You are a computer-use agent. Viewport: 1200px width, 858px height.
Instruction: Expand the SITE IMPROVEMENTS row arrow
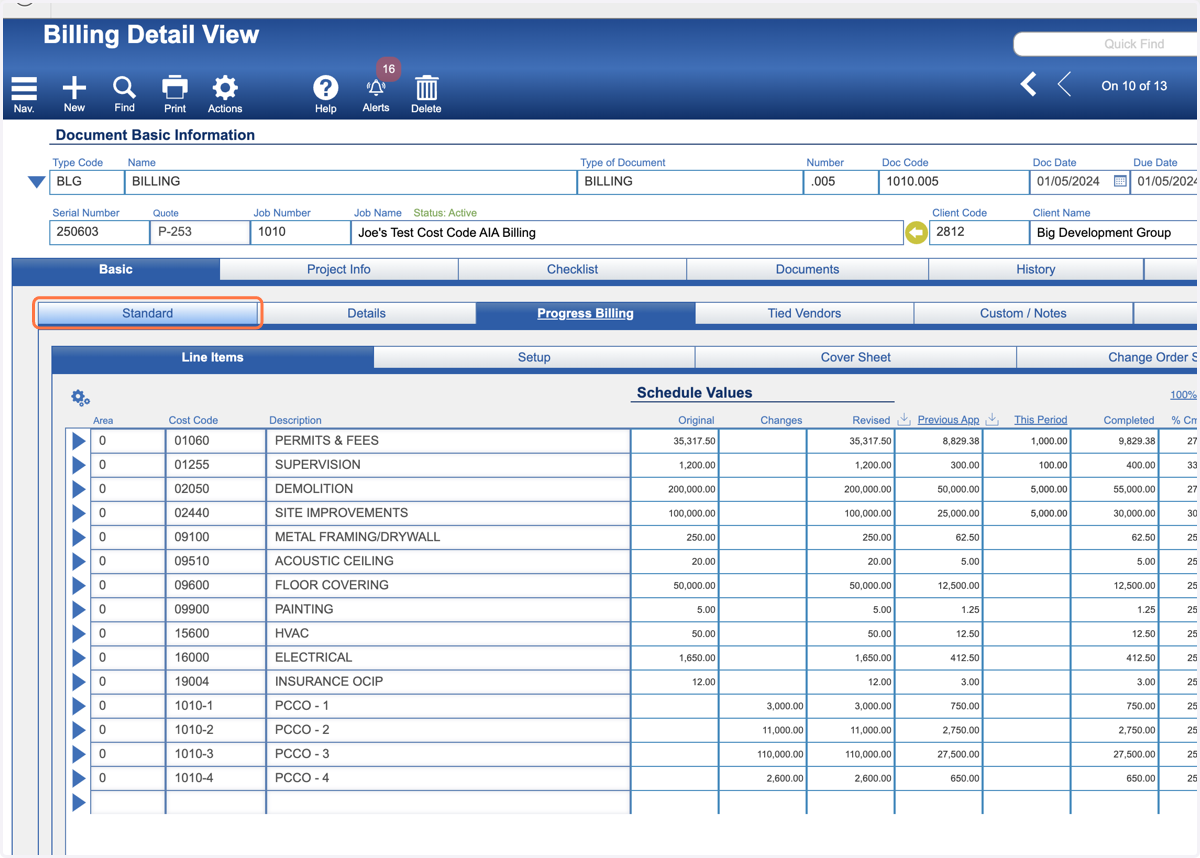[x=79, y=513]
